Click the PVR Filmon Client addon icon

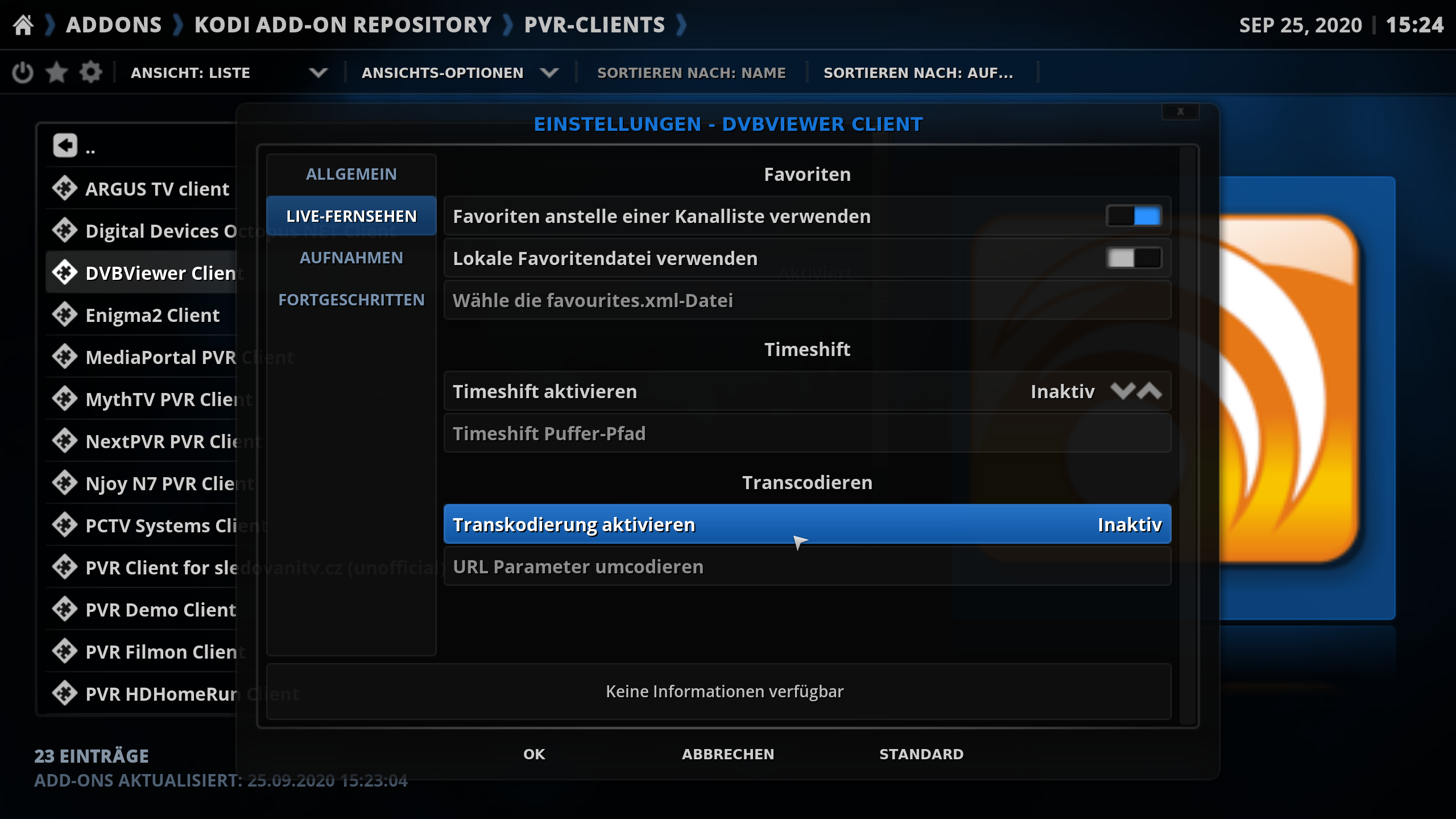pyautogui.click(x=65, y=651)
